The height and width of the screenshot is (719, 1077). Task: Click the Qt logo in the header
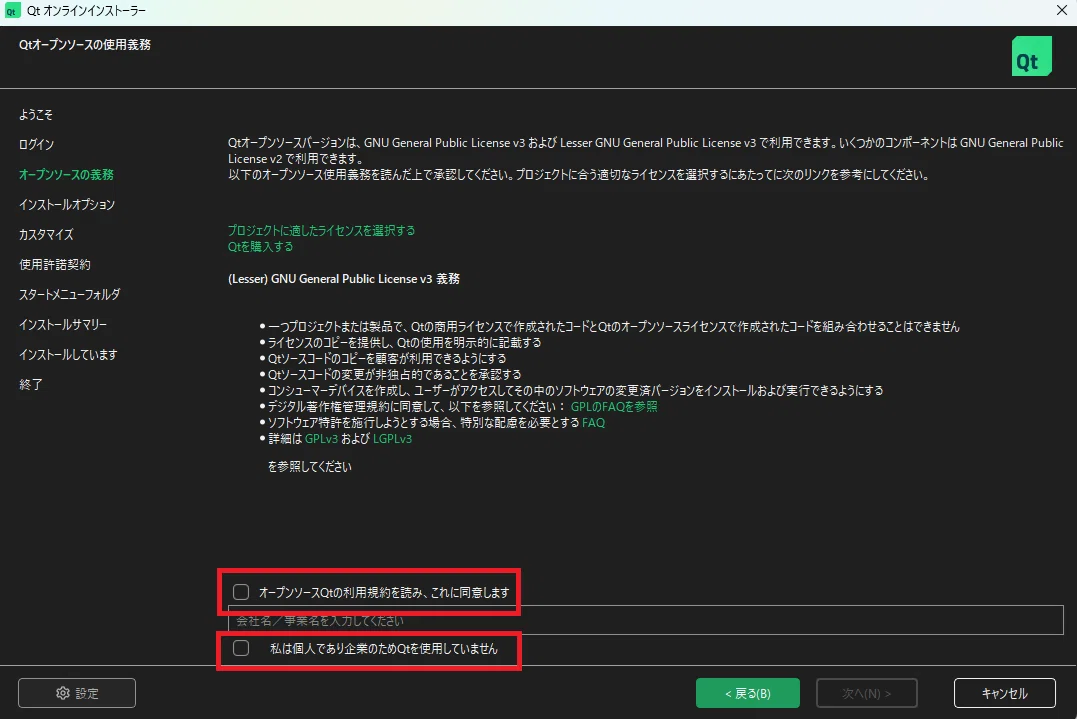click(x=1032, y=56)
